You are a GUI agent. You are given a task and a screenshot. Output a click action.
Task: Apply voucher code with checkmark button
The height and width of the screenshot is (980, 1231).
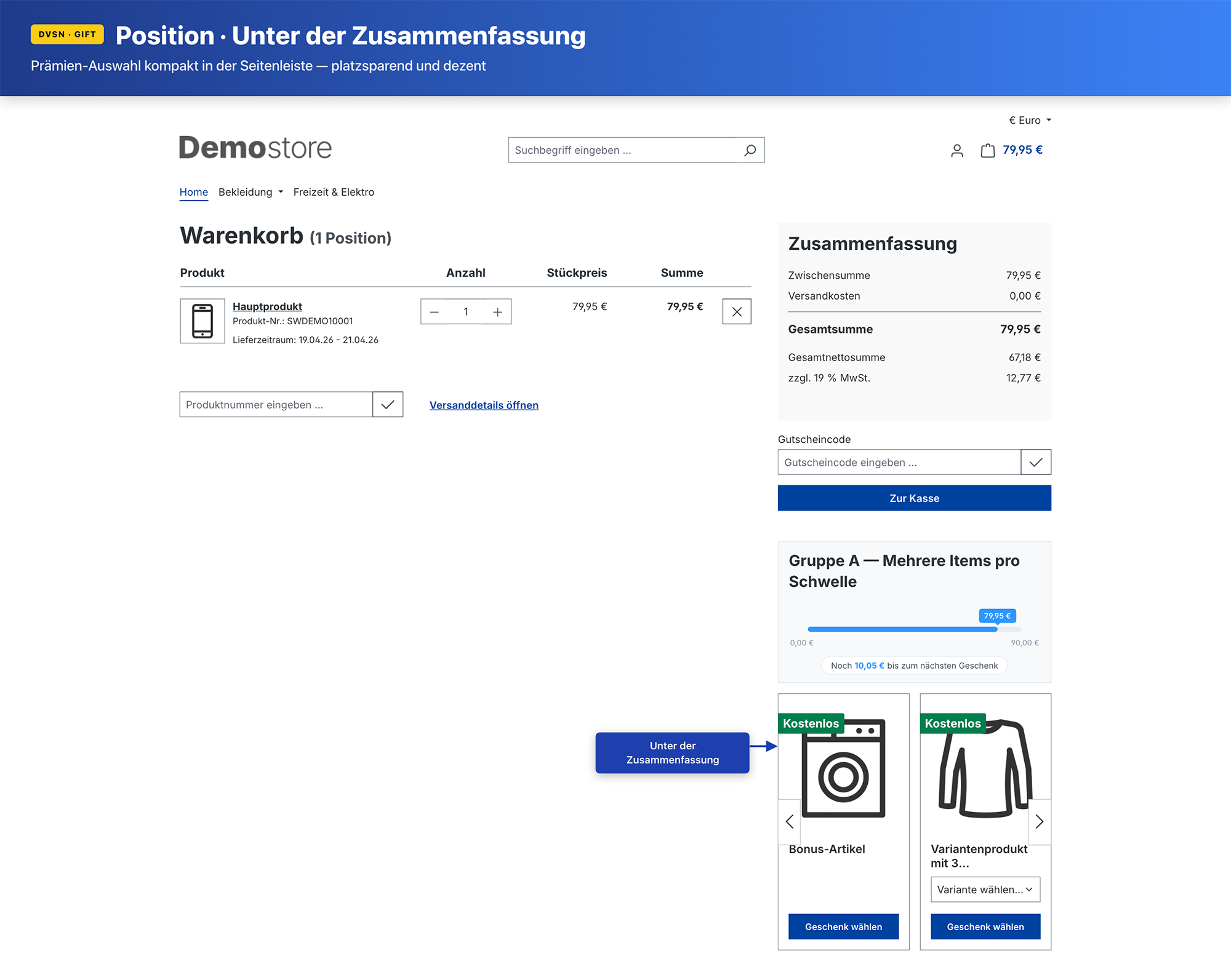pyautogui.click(x=1035, y=462)
